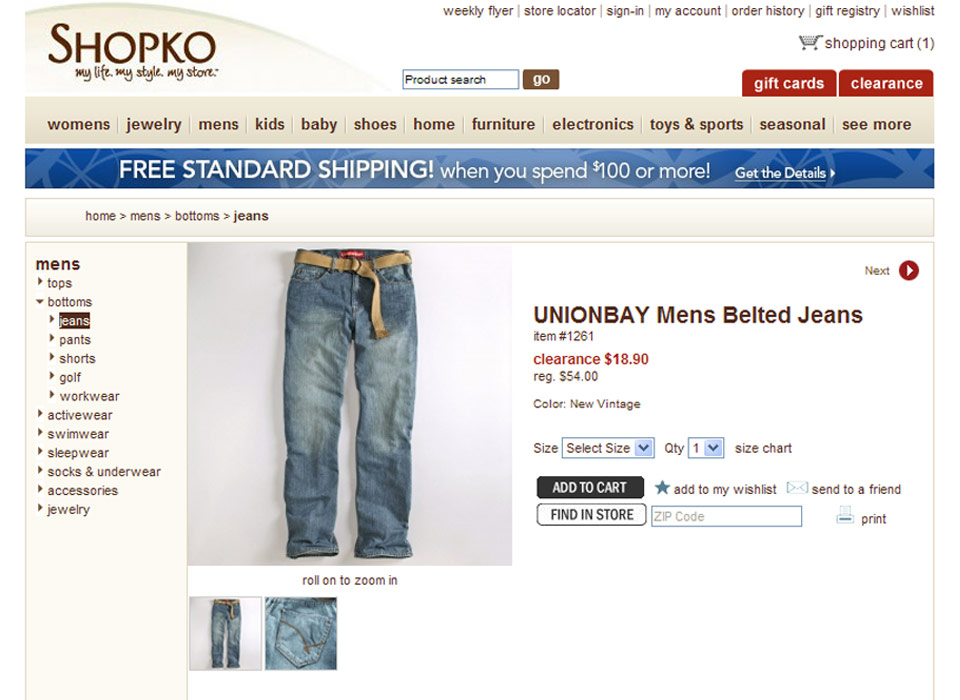Click the Shopko logo
Viewport: 960px width, 700px height.
tap(132, 52)
